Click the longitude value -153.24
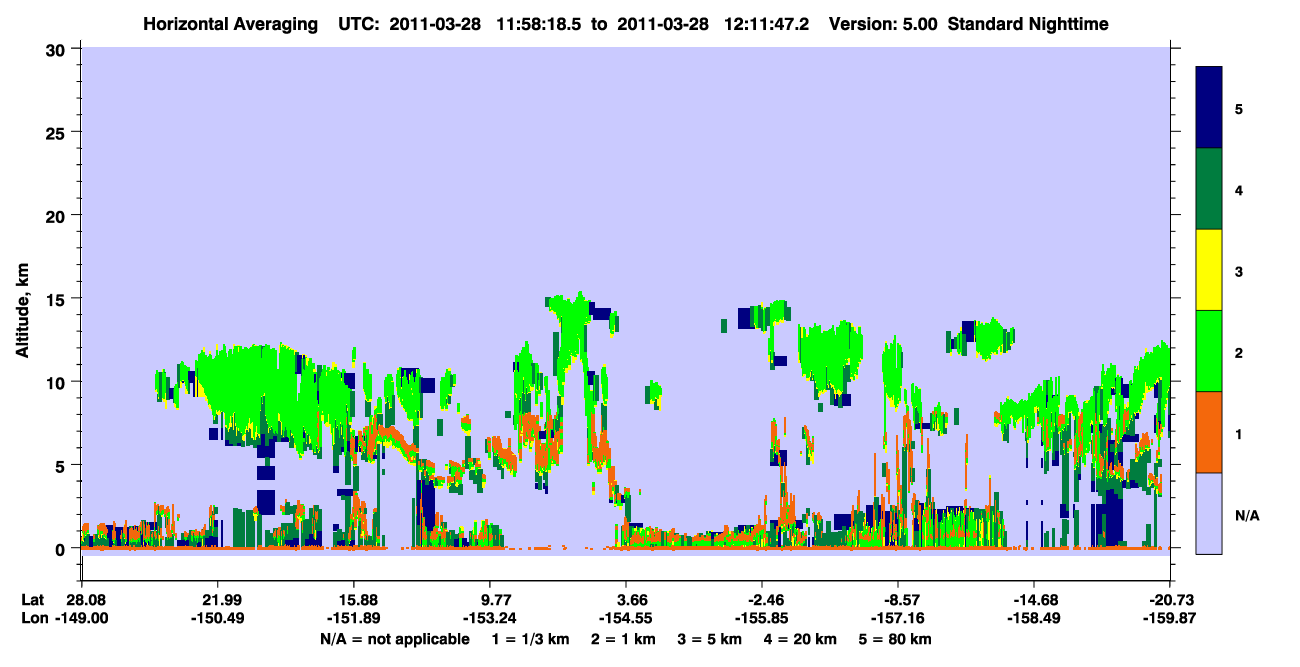The height and width of the screenshot is (667, 1300). coord(489,618)
